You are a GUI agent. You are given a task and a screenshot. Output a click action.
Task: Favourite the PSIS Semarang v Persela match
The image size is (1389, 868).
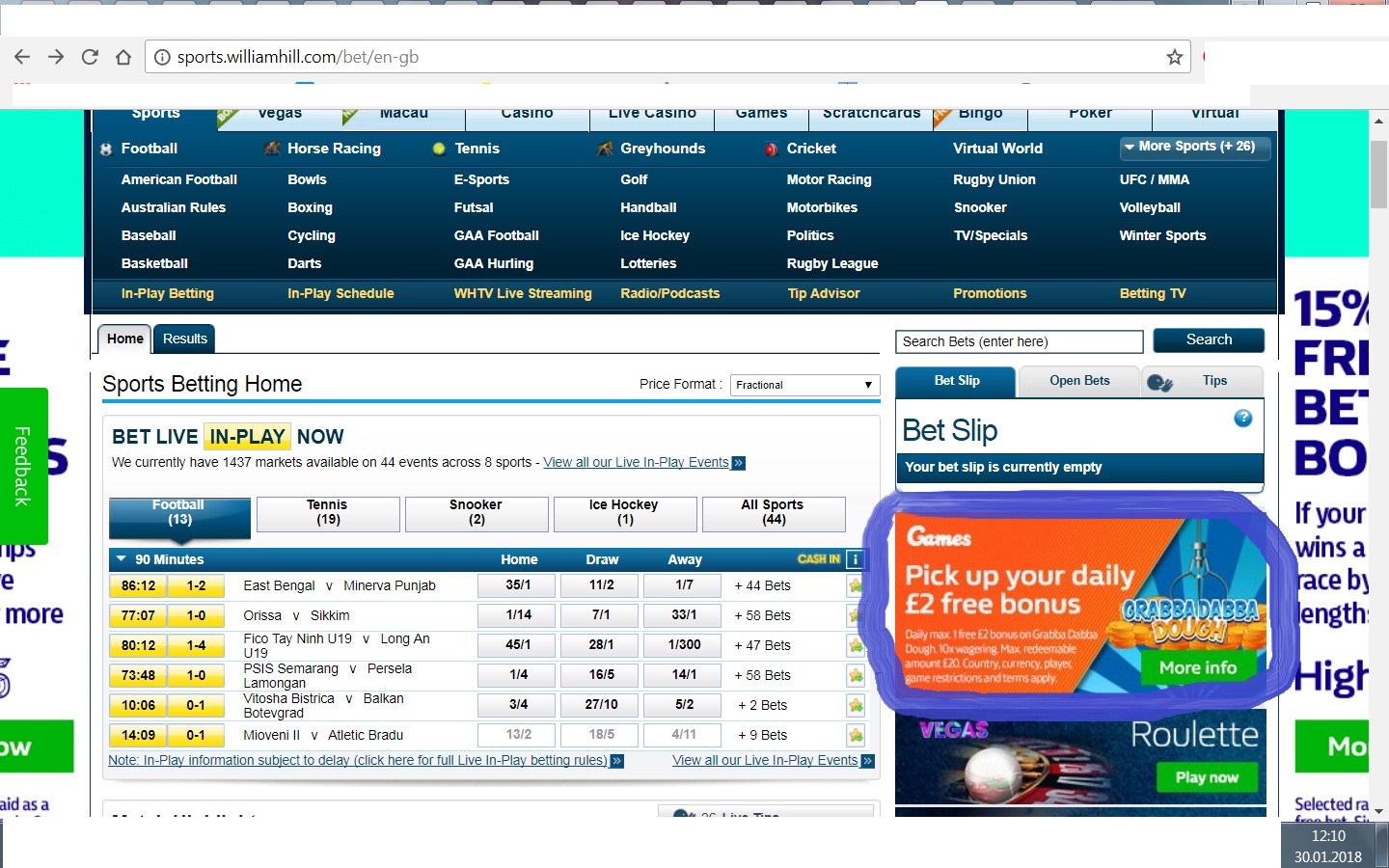coord(856,675)
